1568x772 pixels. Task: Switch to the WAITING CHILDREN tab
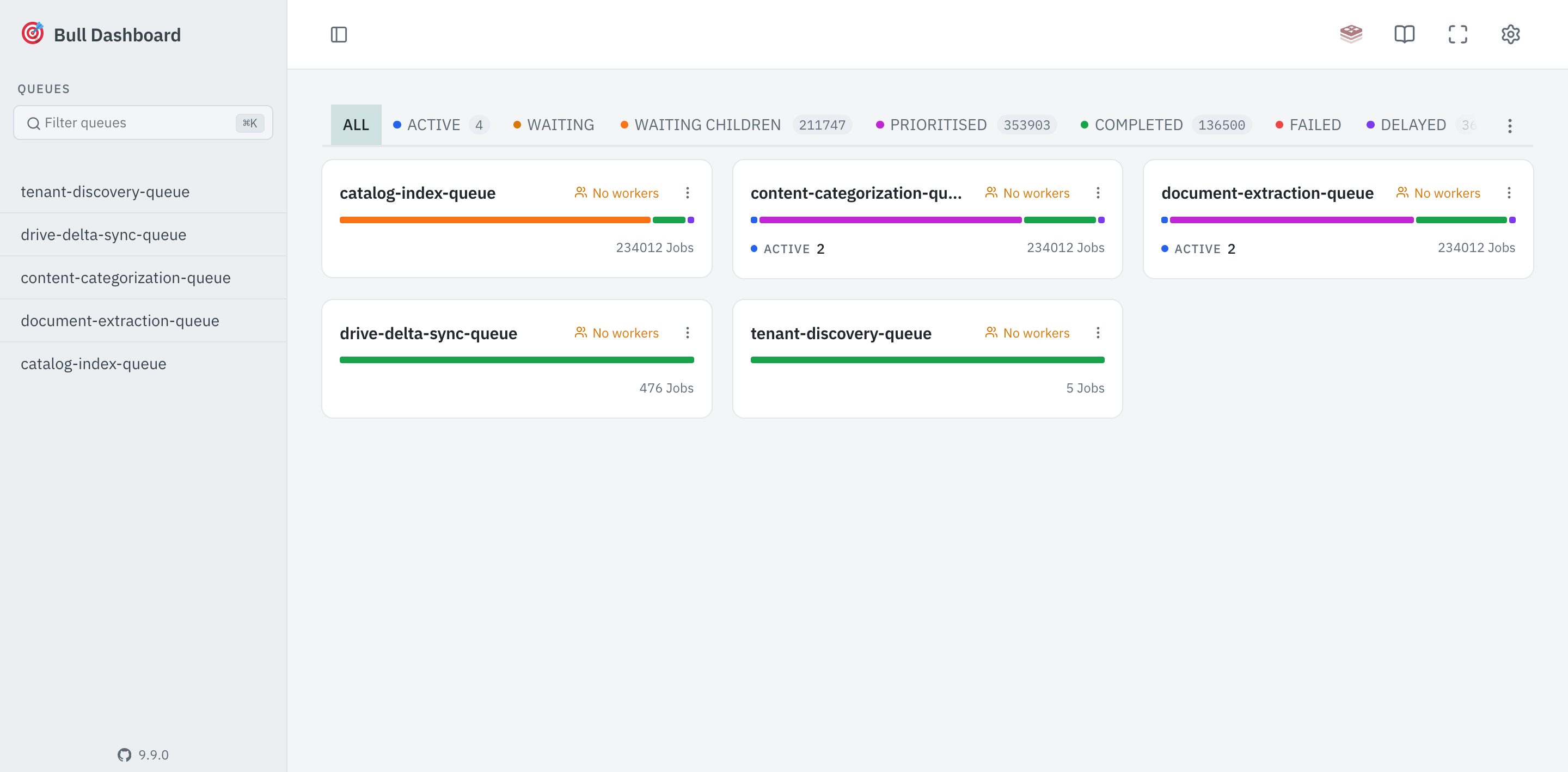click(x=736, y=125)
